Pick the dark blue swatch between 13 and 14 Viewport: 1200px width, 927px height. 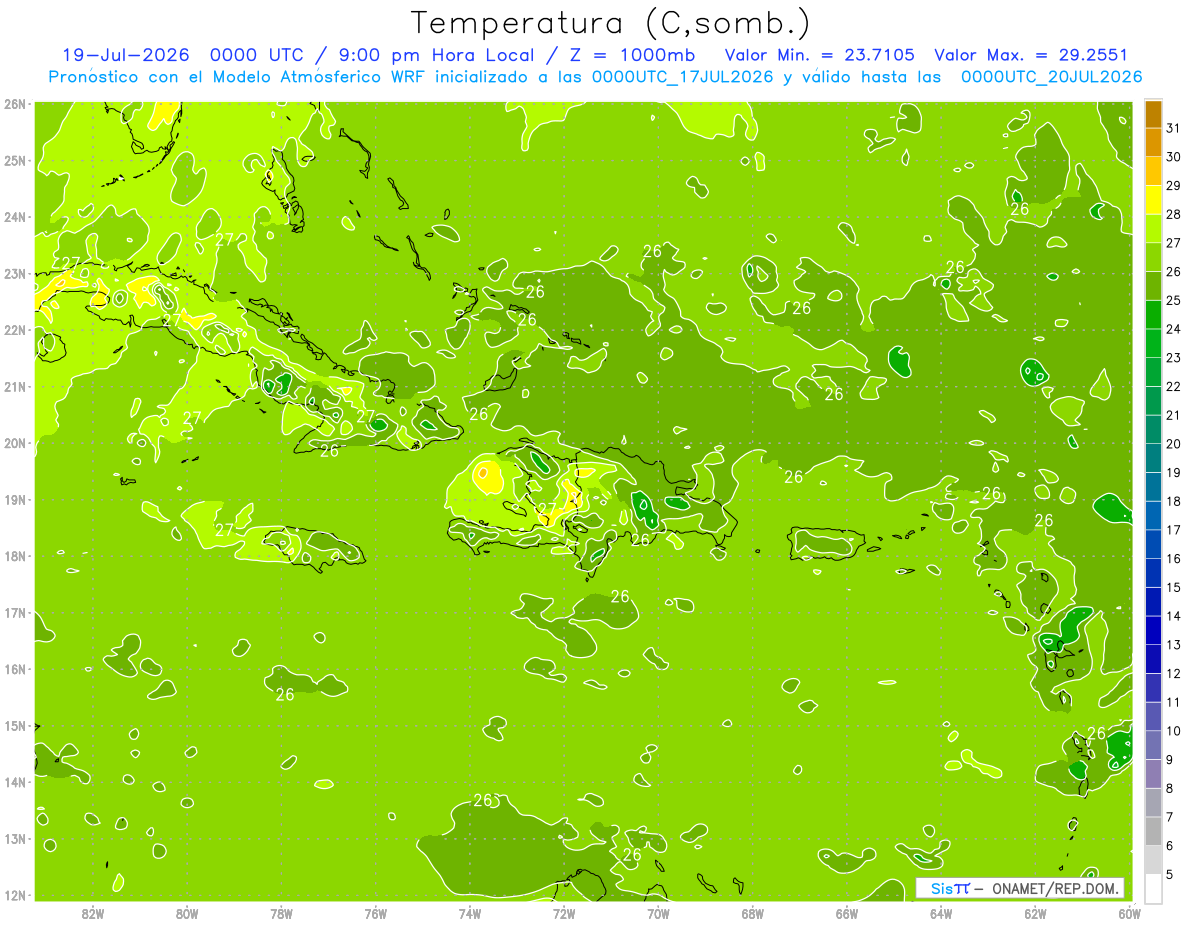pos(1153,630)
